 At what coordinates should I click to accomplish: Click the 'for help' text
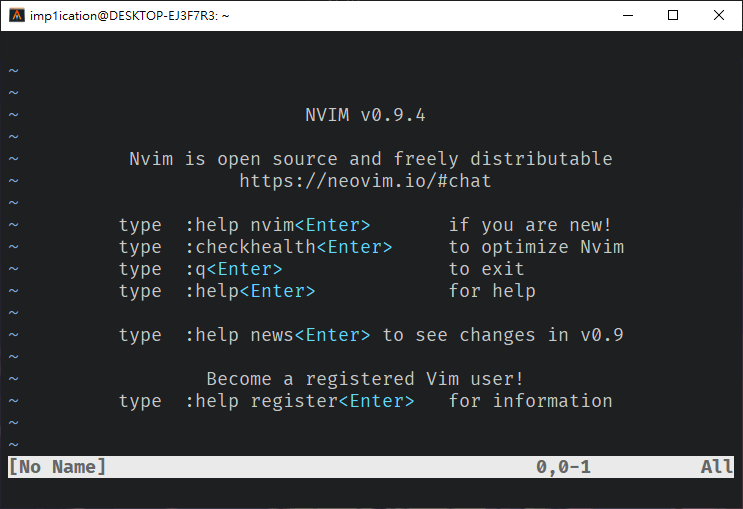[x=492, y=291]
